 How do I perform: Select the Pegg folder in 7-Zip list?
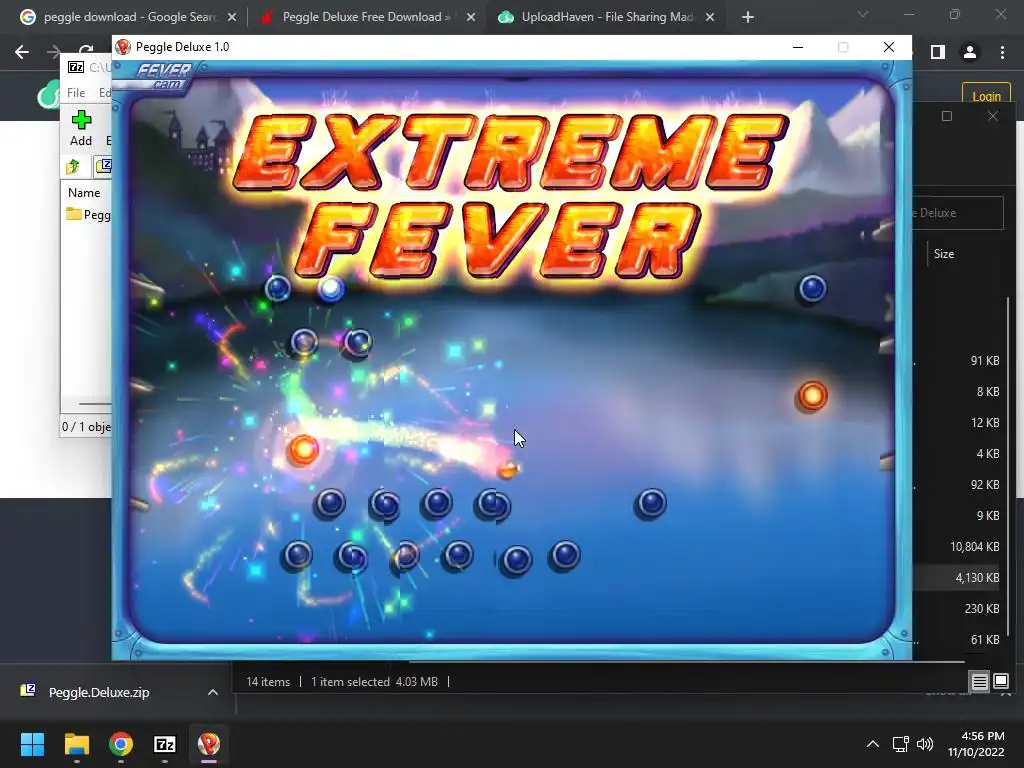coord(88,214)
